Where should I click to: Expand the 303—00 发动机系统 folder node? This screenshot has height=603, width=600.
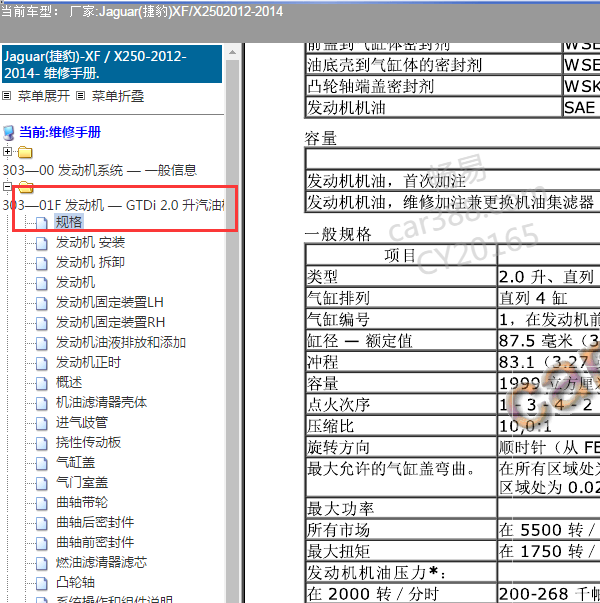coord(7,152)
